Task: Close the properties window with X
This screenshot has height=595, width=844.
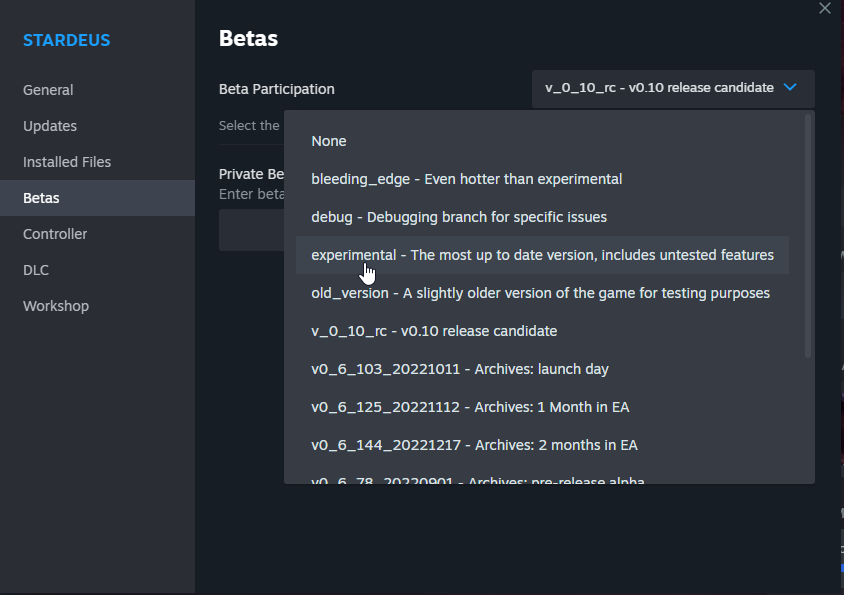Action: pos(825,8)
